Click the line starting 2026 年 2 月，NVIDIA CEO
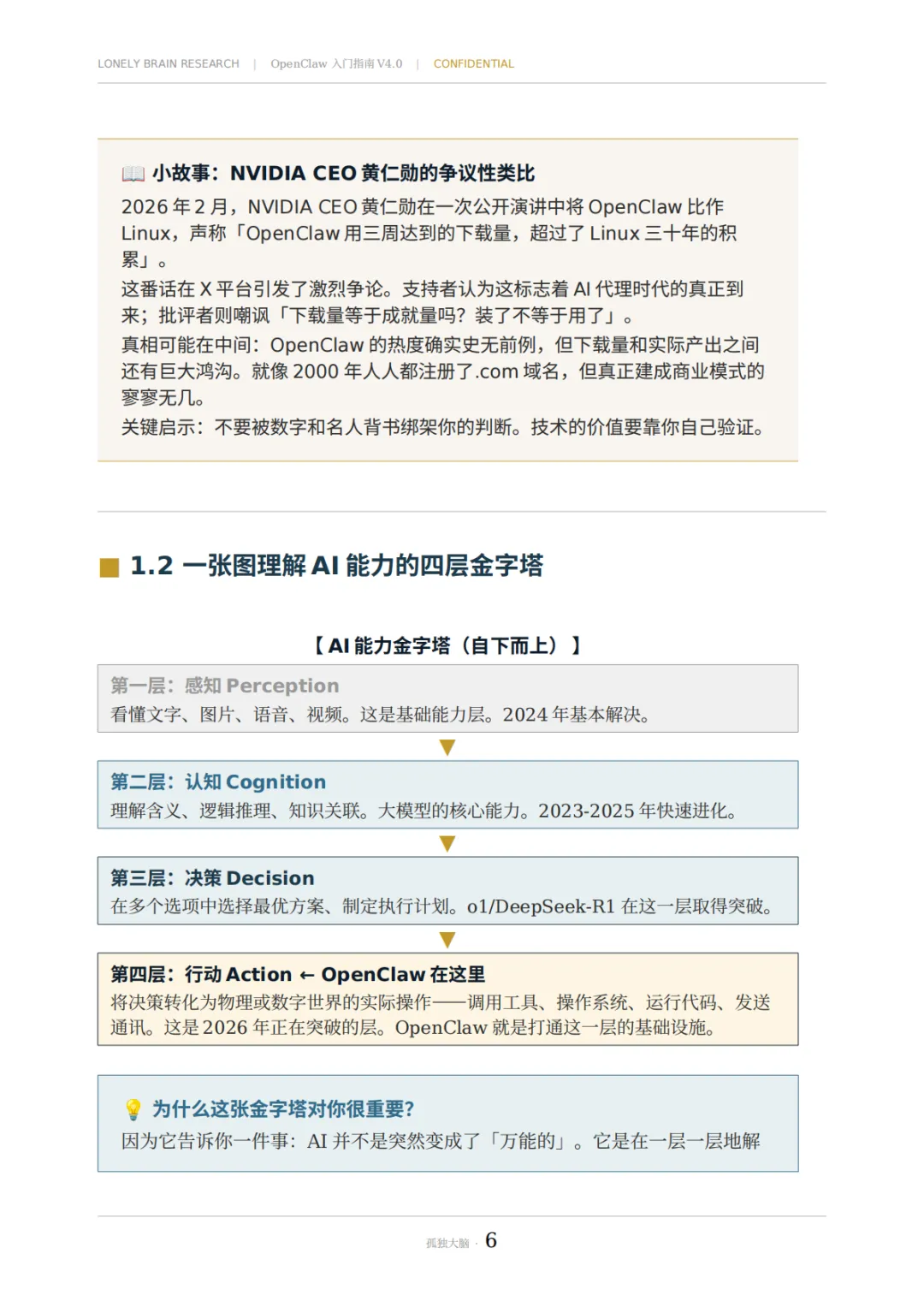 (423, 207)
